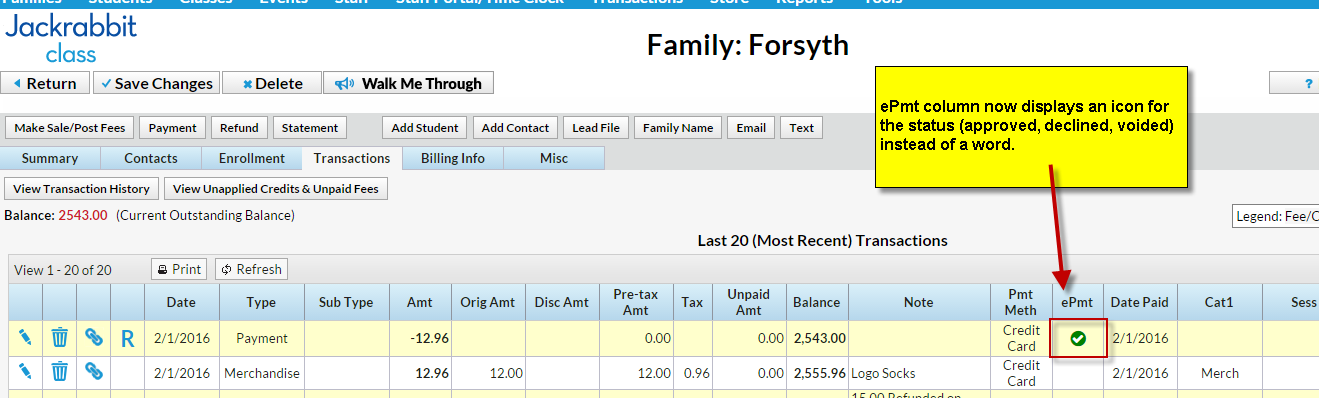Select the Transactions tab
This screenshot has height=398, width=1319.
point(352,158)
